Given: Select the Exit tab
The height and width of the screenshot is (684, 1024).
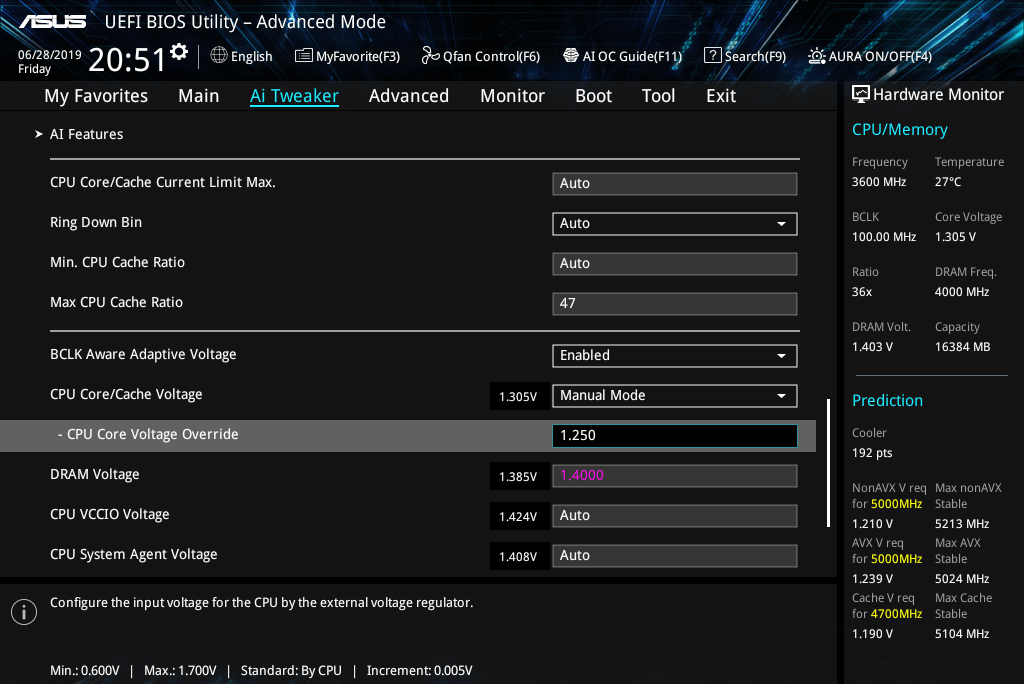Looking at the screenshot, I should [x=721, y=96].
